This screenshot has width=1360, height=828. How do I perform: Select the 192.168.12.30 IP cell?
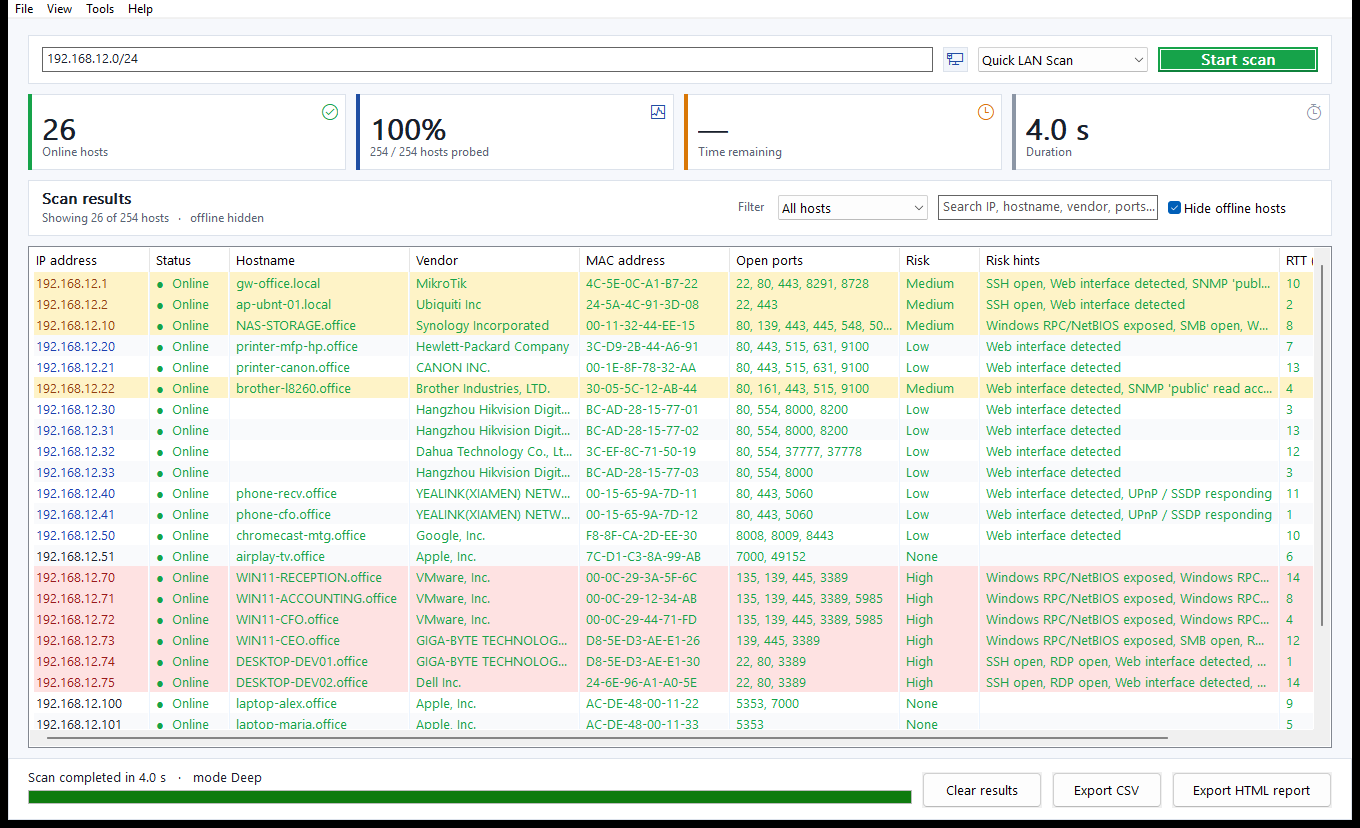pyautogui.click(x=89, y=409)
